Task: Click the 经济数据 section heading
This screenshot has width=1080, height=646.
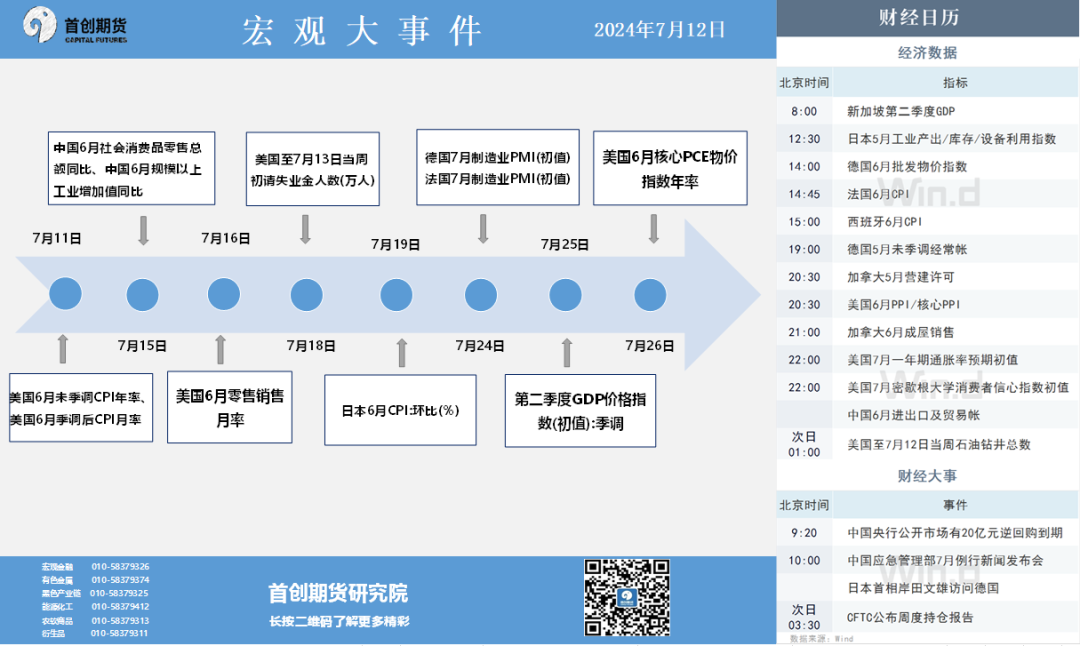Action: tap(927, 53)
